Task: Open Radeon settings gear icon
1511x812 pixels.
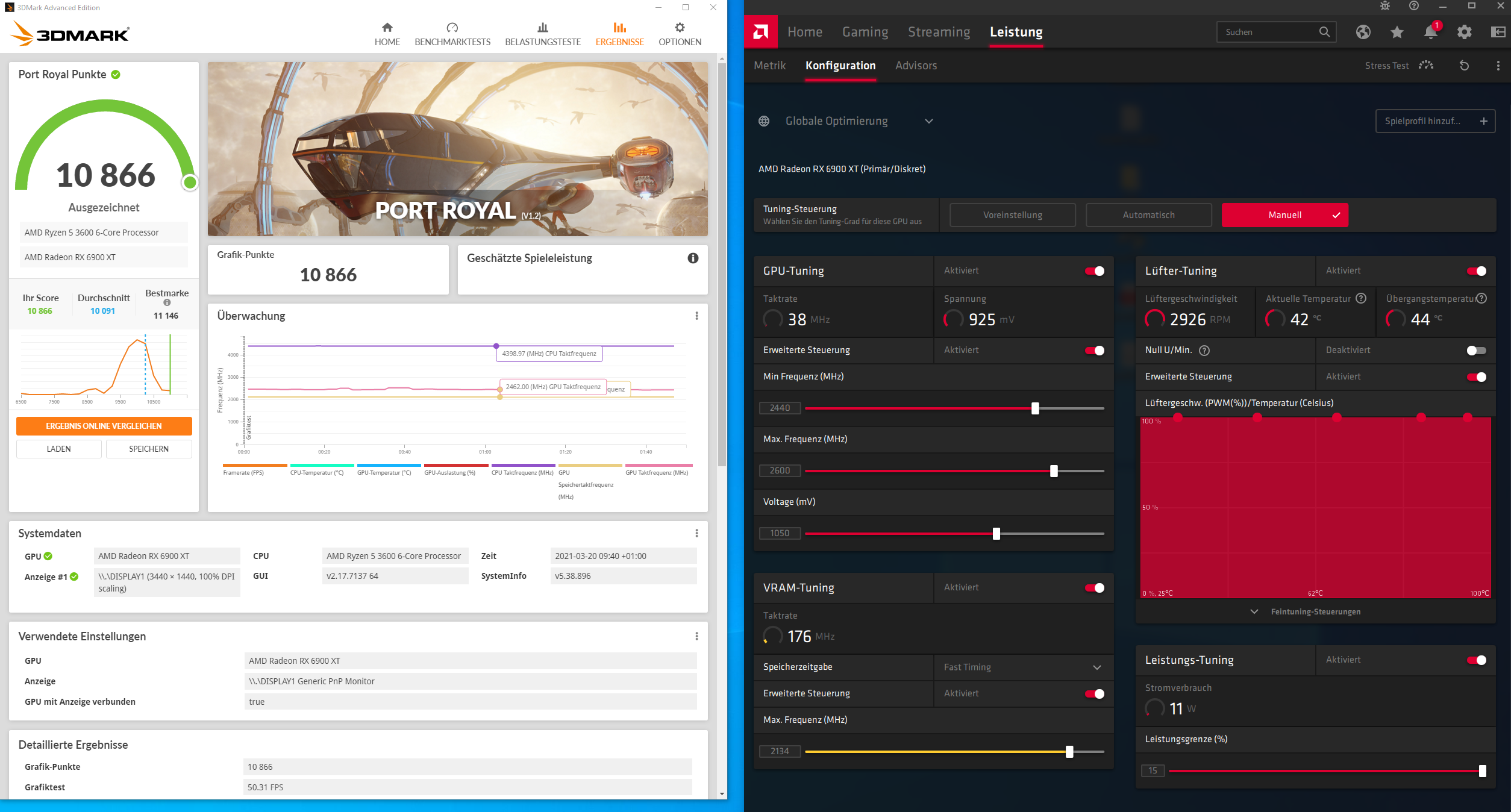Action: tap(1464, 32)
